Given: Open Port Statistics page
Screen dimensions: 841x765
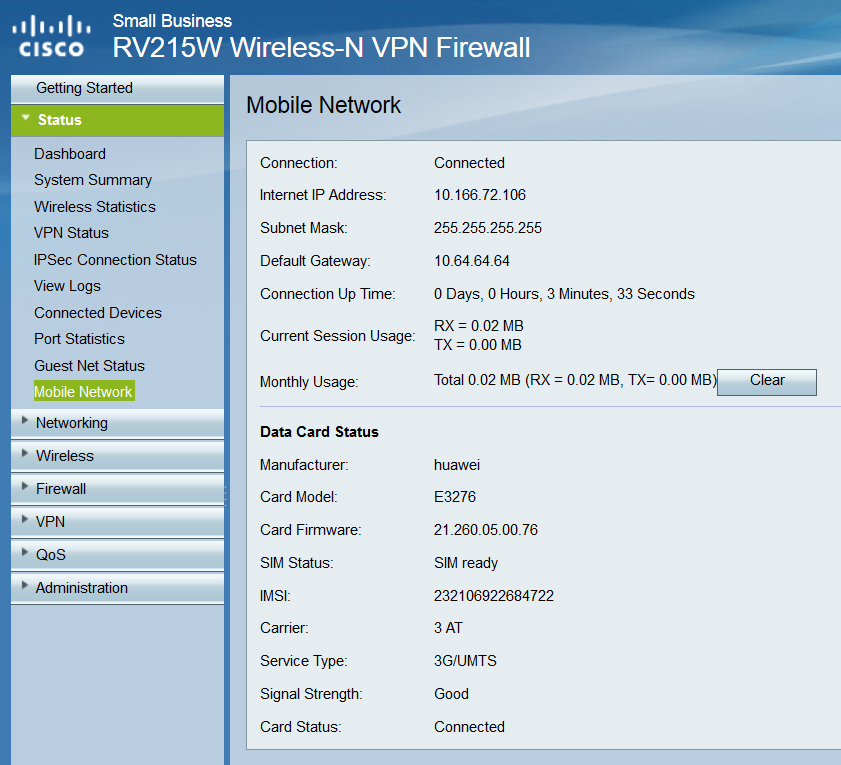Looking at the screenshot, I should [x=79, y=339].
